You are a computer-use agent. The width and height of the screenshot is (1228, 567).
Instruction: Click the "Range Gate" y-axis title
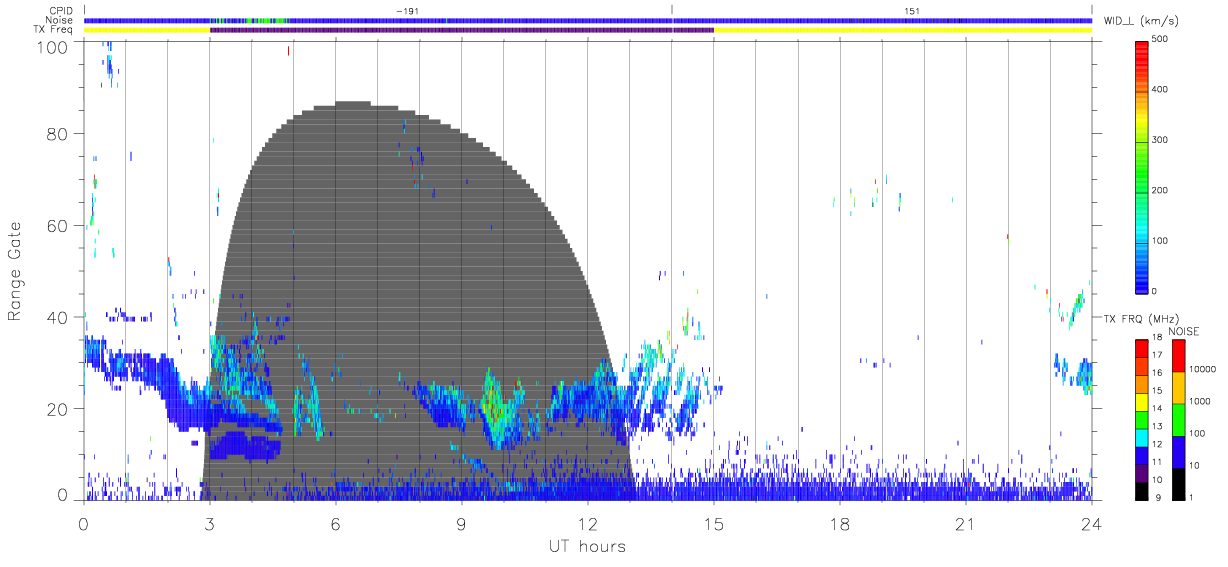[15, 271]
